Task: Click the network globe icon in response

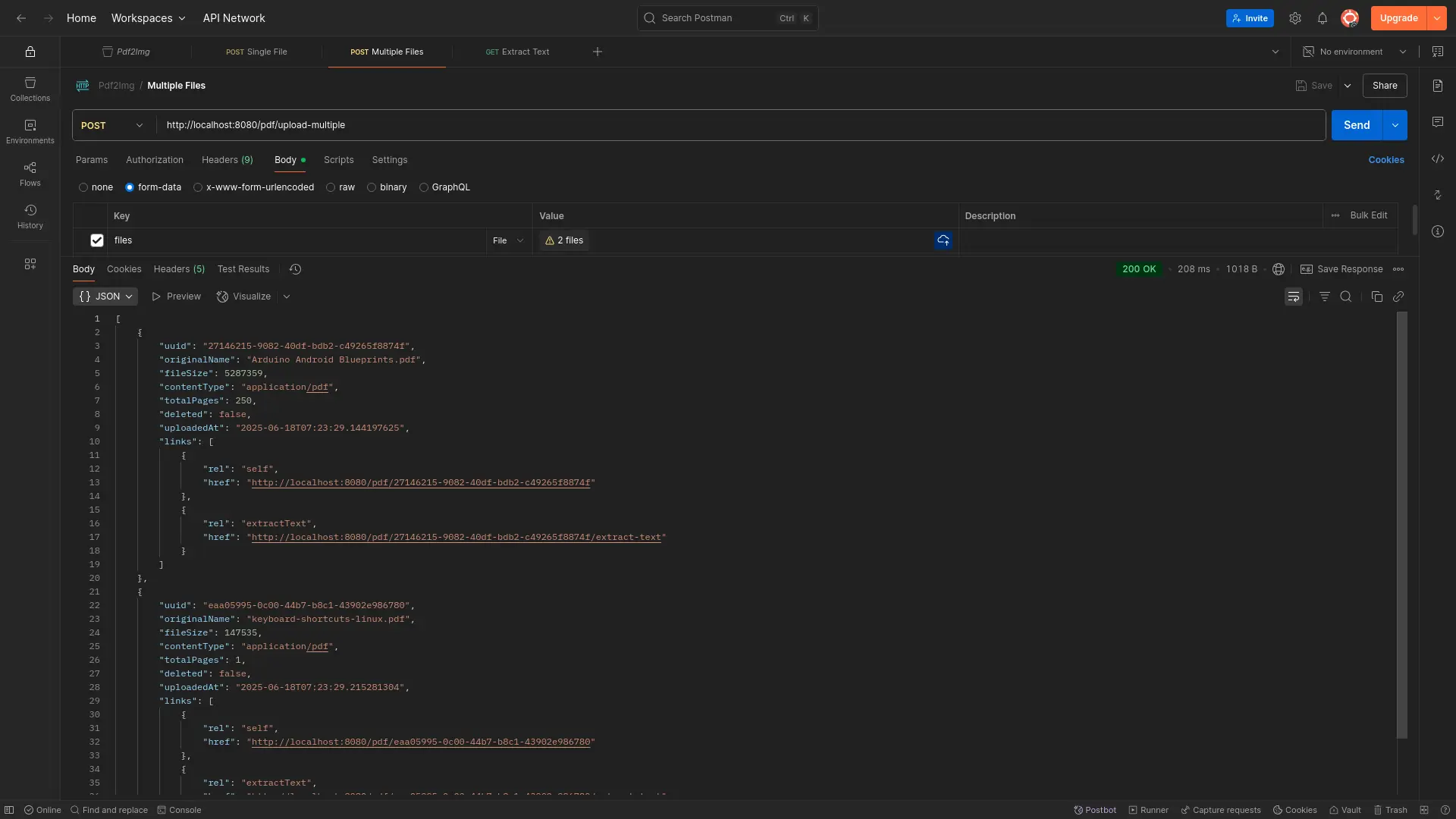Action: [x=1279, y=269]
